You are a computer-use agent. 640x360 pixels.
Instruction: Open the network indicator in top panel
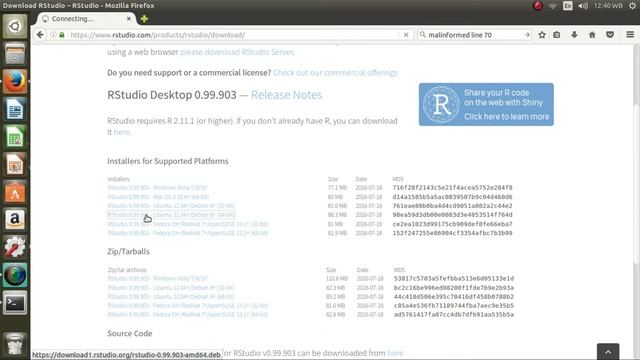[553, 6]
